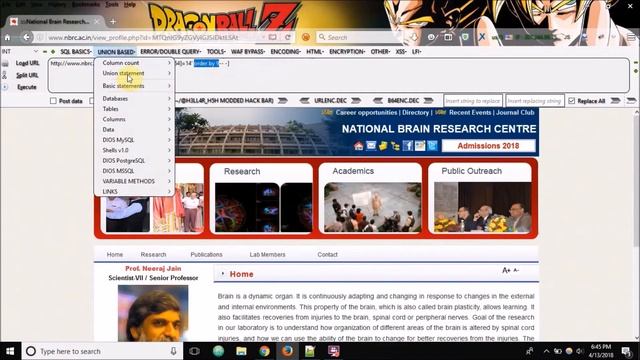
Task: Open the Recent Events link
Action: 470,112
